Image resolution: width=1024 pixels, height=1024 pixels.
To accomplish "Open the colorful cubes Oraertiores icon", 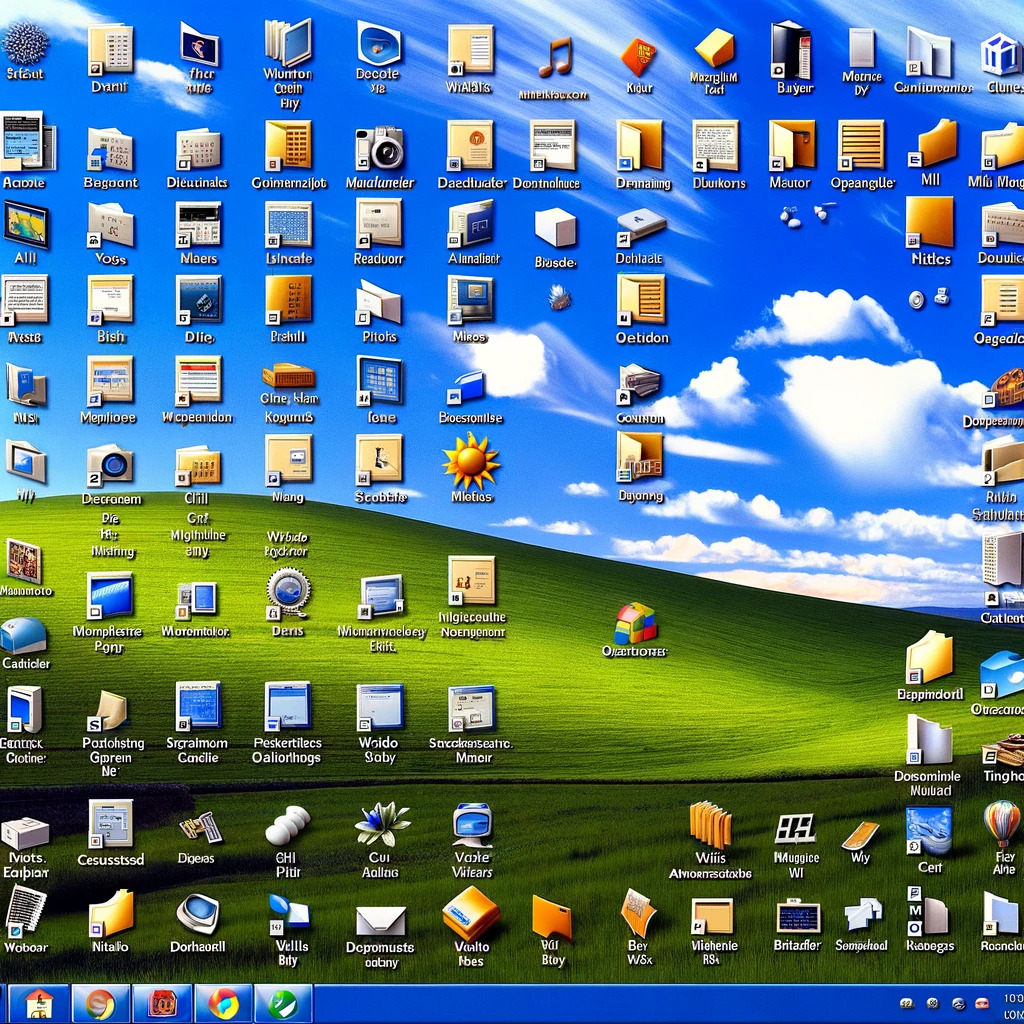I will tap(635, 624).
